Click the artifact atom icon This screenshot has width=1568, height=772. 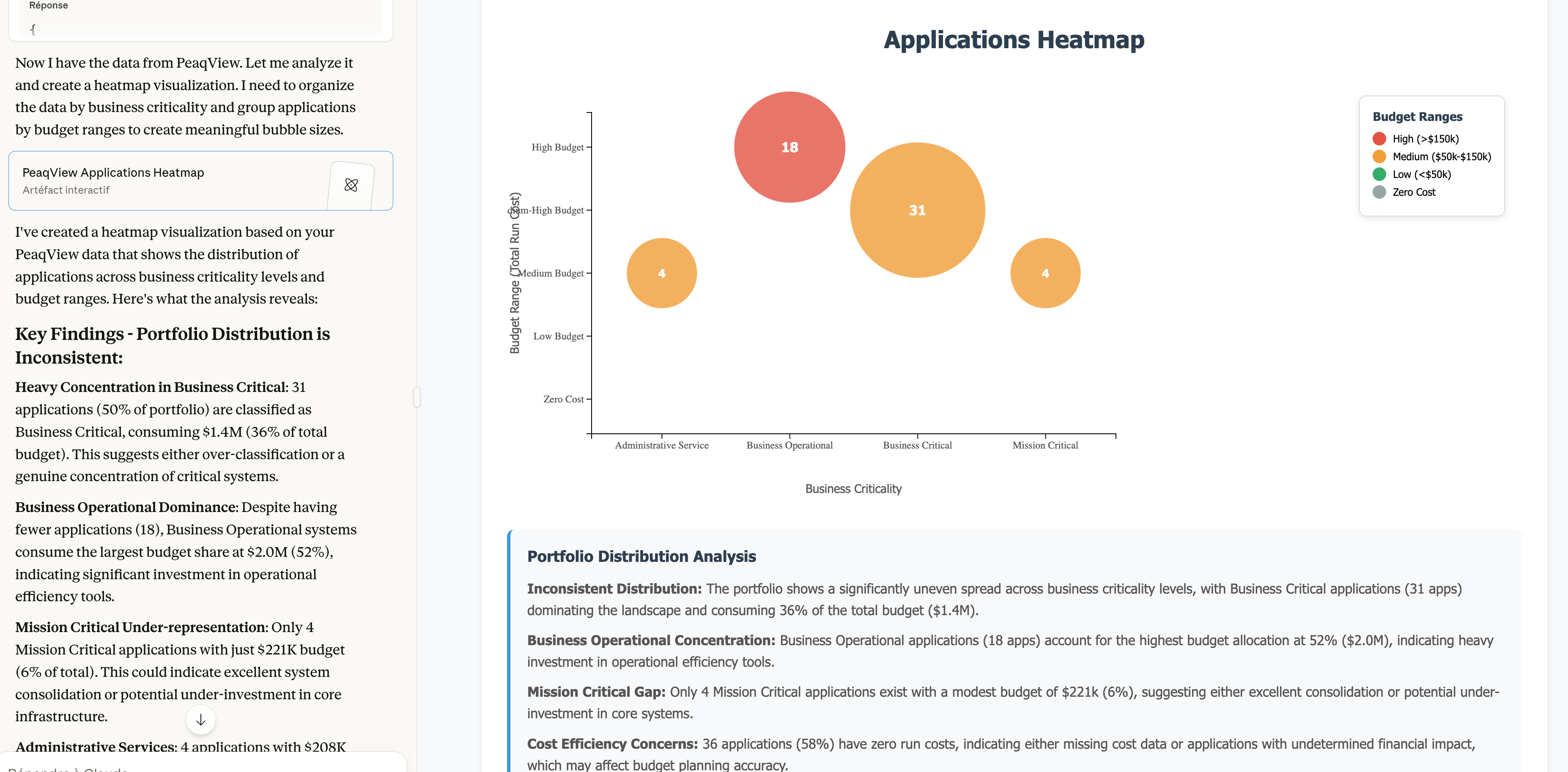pyautogui.click(x=351, y=185)
